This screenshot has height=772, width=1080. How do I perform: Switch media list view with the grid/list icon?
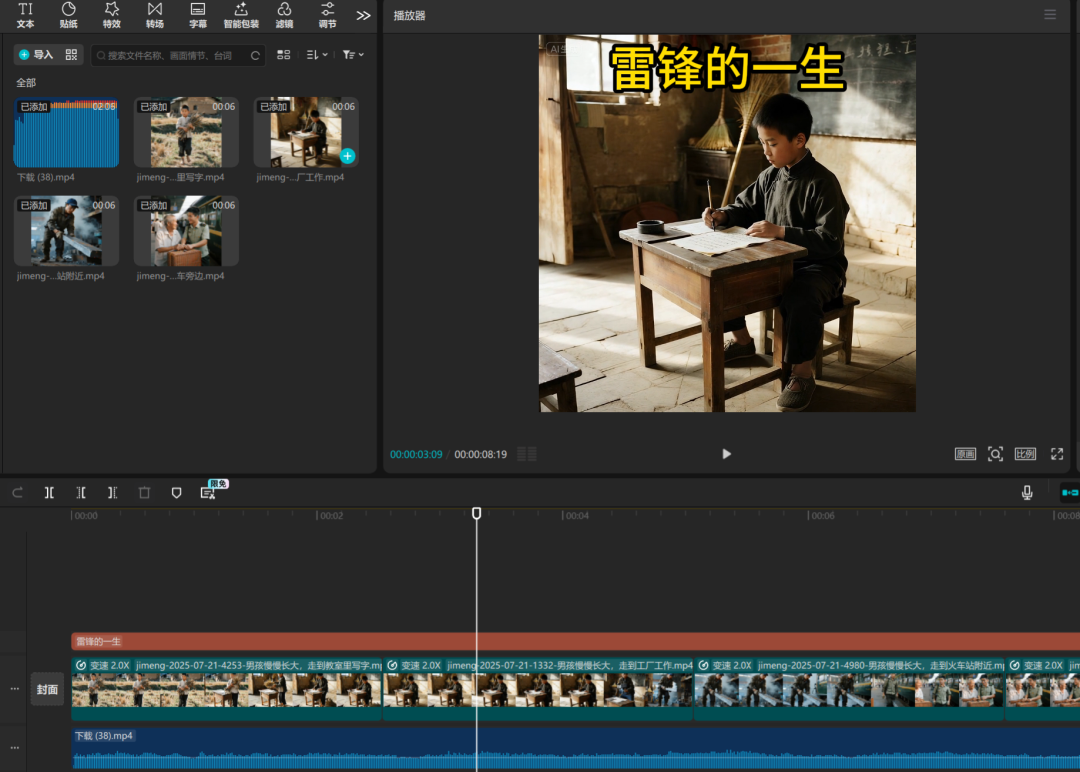click(x=284, y=55)
